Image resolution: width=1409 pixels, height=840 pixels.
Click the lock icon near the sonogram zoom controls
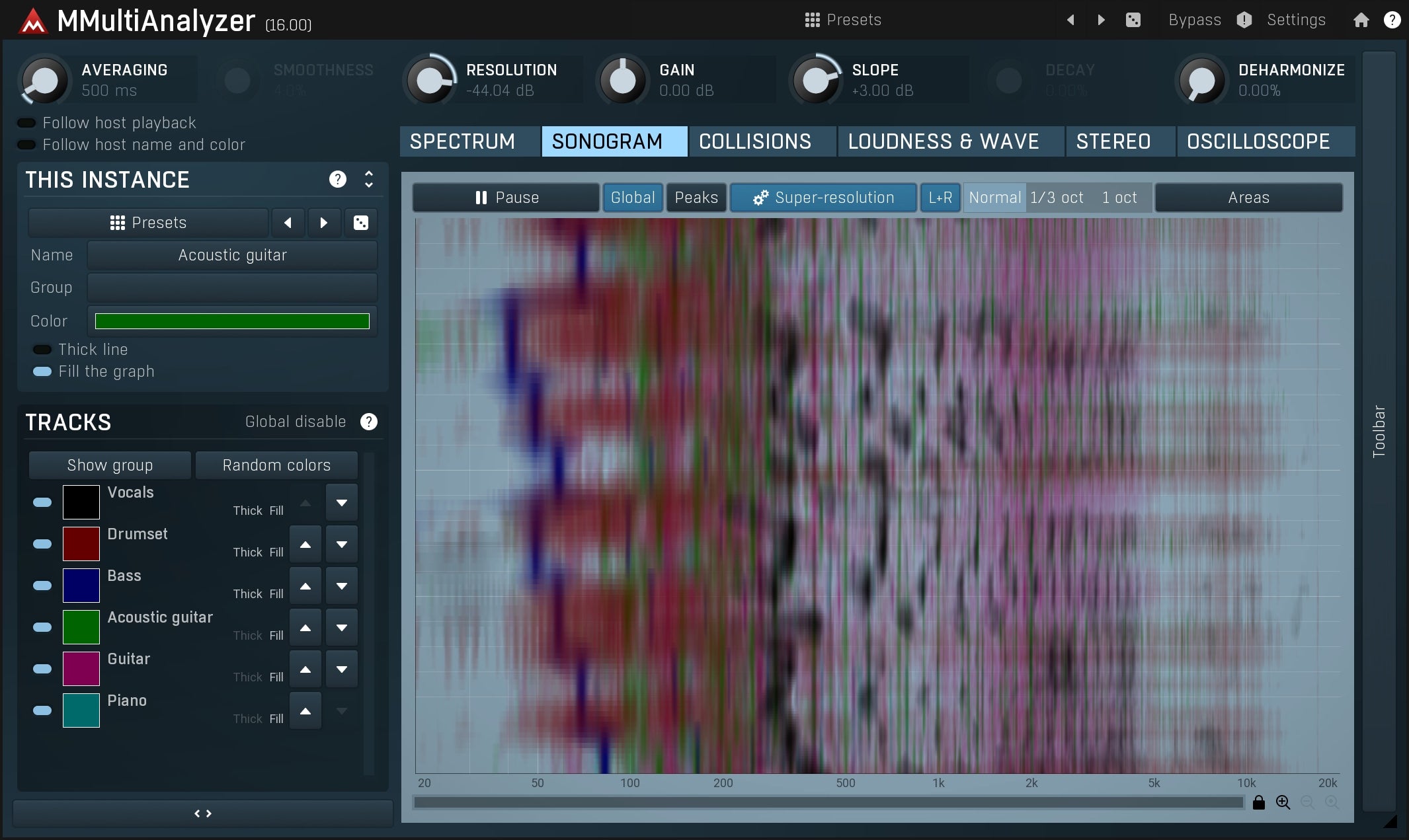coord(1259,802)
